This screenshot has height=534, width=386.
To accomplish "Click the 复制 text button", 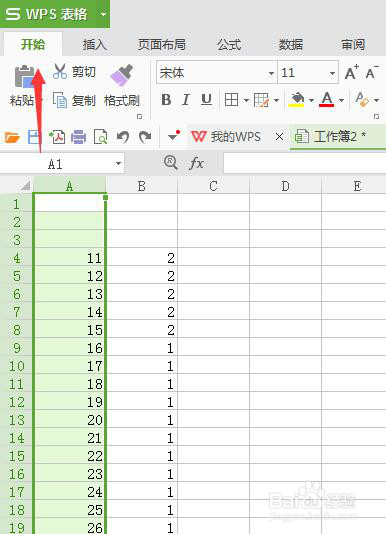I will pyautogui.click(x=83, y=100).
